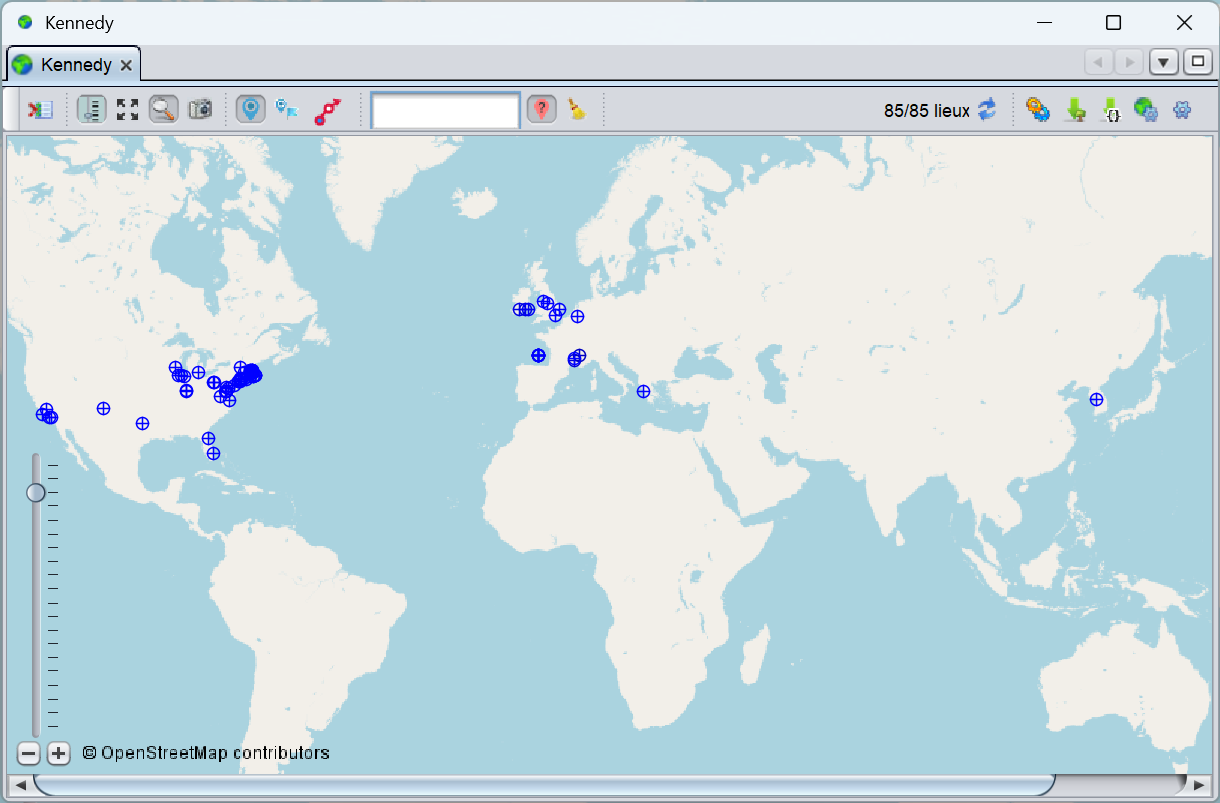The height and width of the screenshot is (803, 1220).
Task: Click the globe icon on the Kennedy tab
Action: (23, 65)
